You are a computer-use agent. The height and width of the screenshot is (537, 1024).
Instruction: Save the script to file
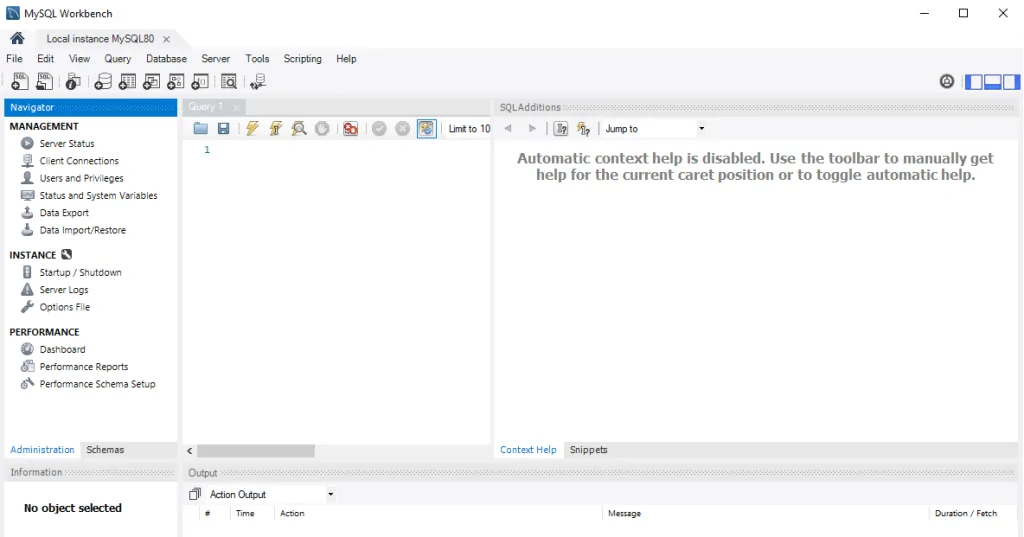(223, 129)
